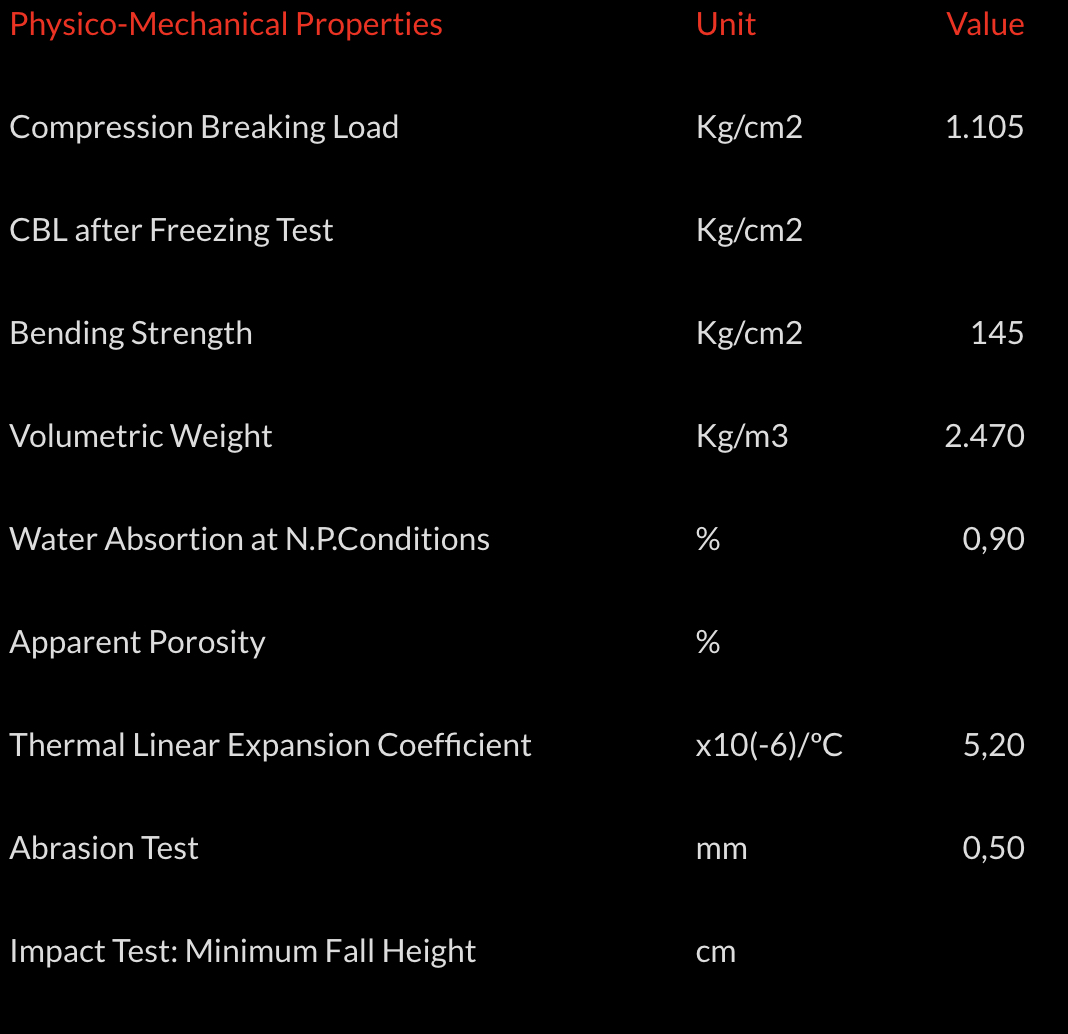Screen dimensions: 1068x1034
Task: Click the Value column header
Action: (x=985, y=24)
